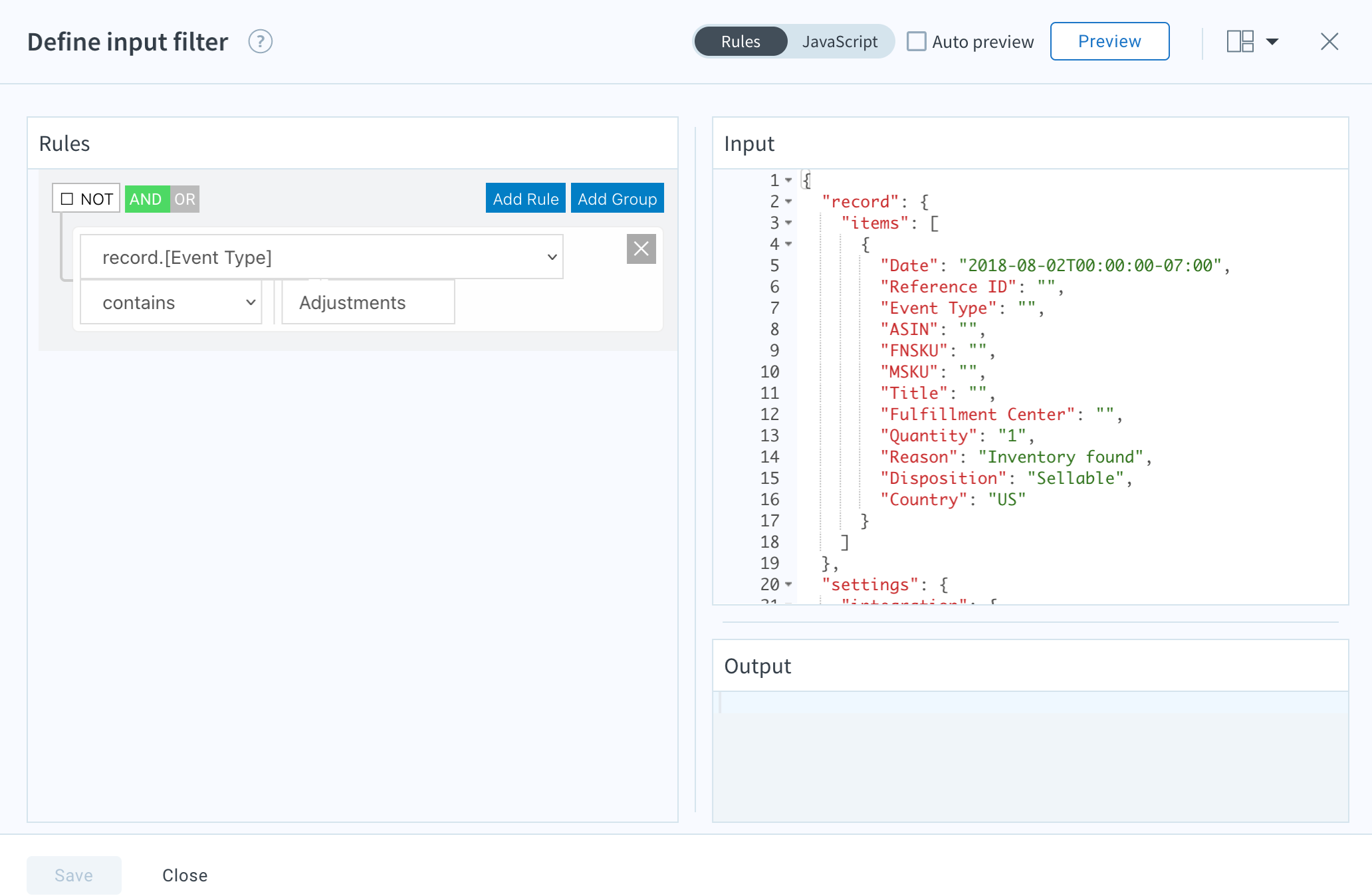Image resolution: width=1372 pixels, height=896 pixels.
Task: Click the Preview button
Action: pyautogui.click(x=1109, y=41)
